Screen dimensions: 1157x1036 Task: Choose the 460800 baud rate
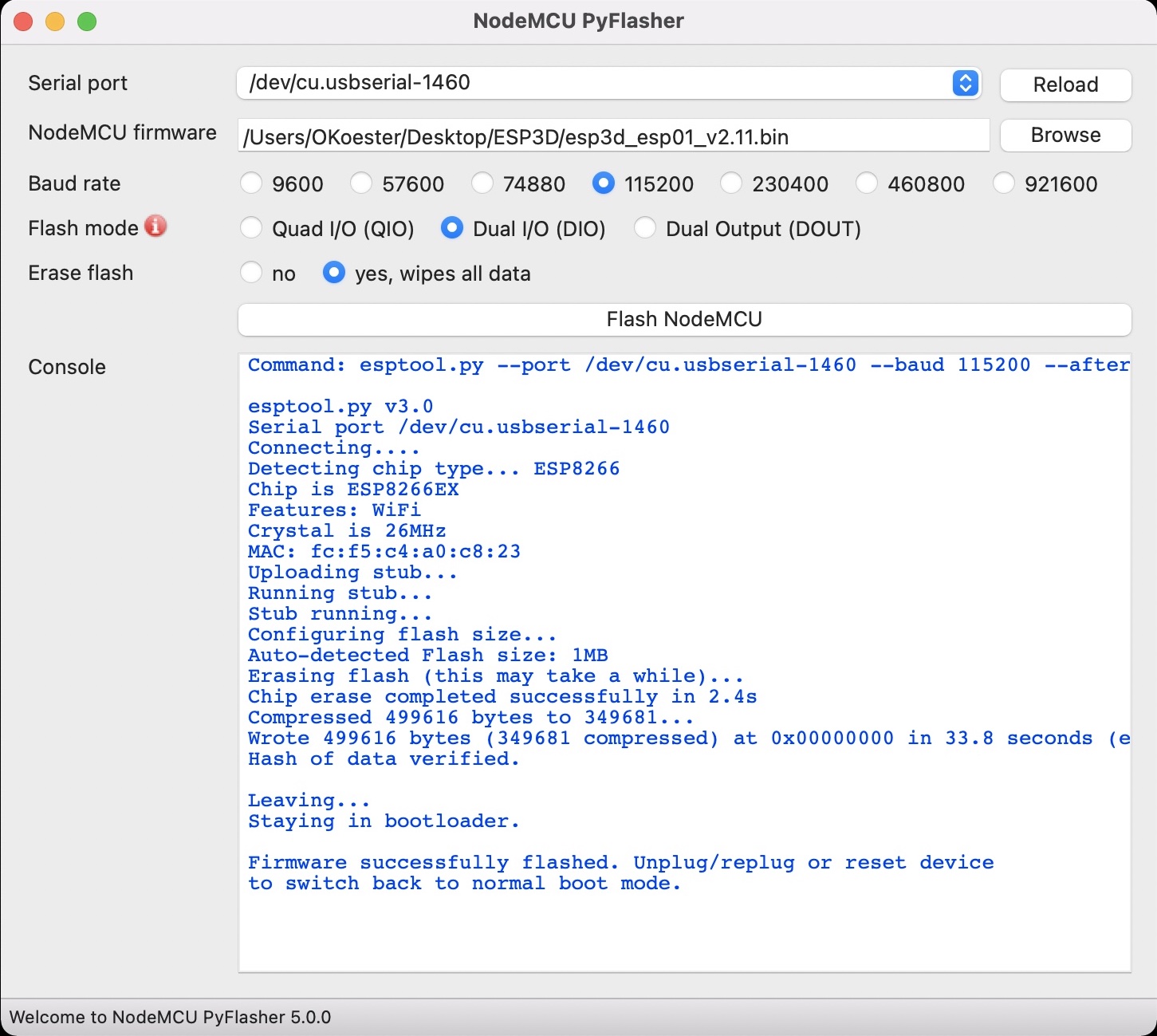pyautogui.click(x=867, y=183)
